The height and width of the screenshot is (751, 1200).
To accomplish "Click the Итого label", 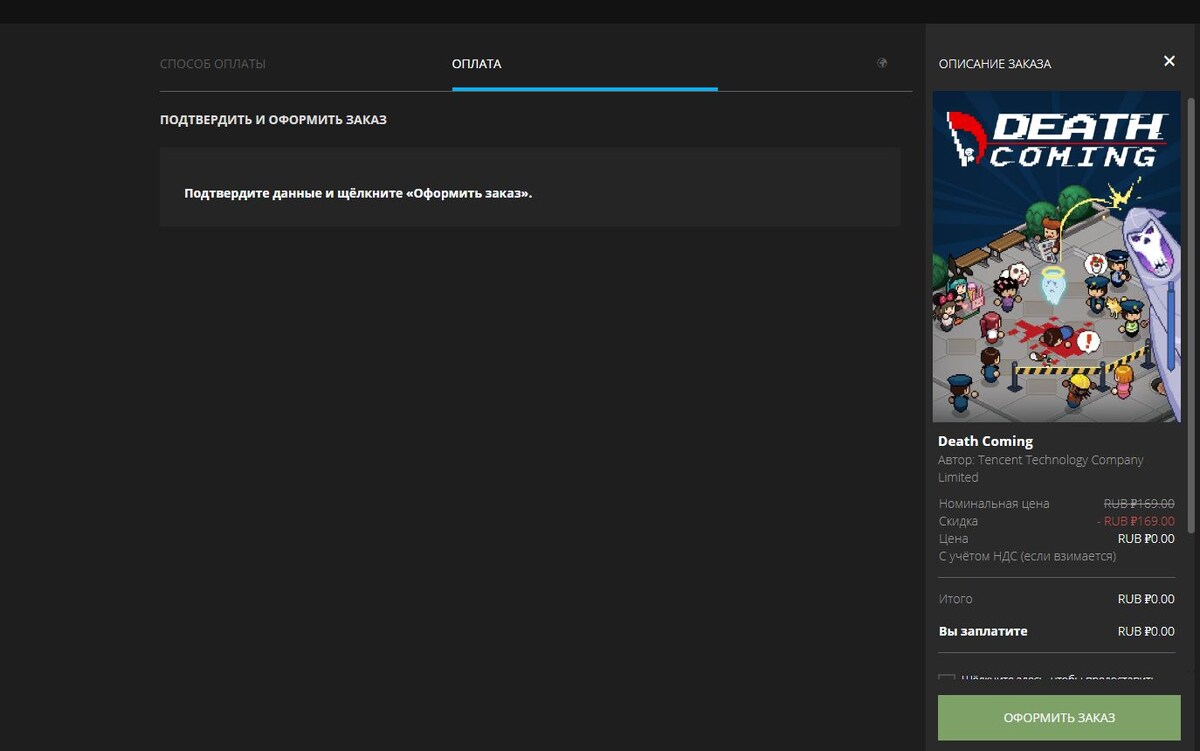I will pos(955,599).
